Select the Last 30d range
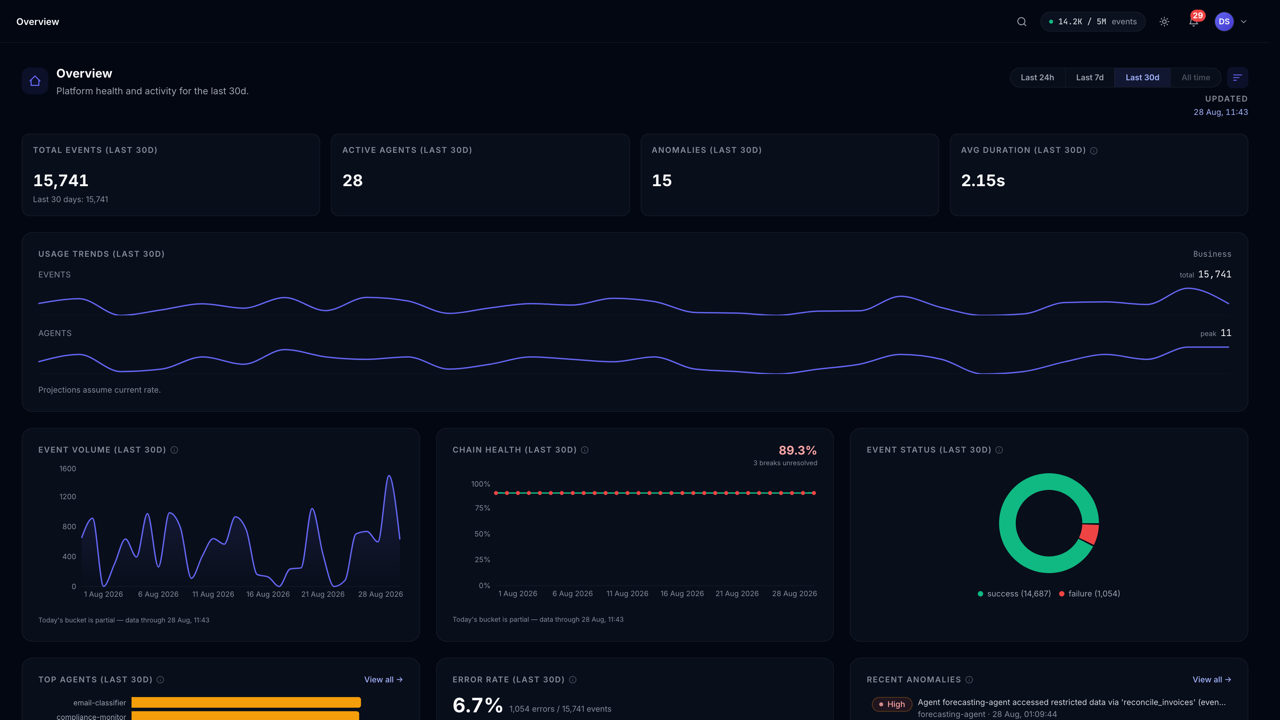This screenshot has height=720, width=1280. click(x=1142, y=77)
